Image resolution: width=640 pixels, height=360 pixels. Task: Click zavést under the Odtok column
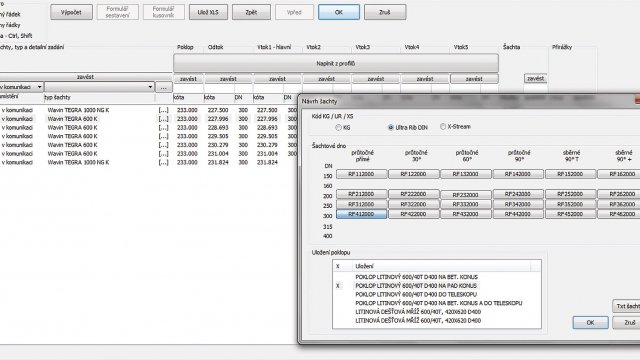tap(228, 79)
